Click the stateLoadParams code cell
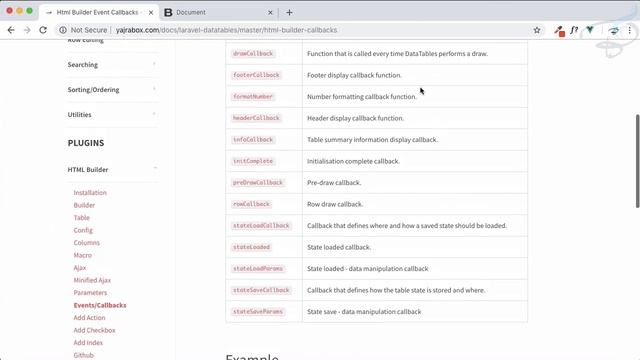This screenshot has width=640, height=360. [x=258, y=269]
